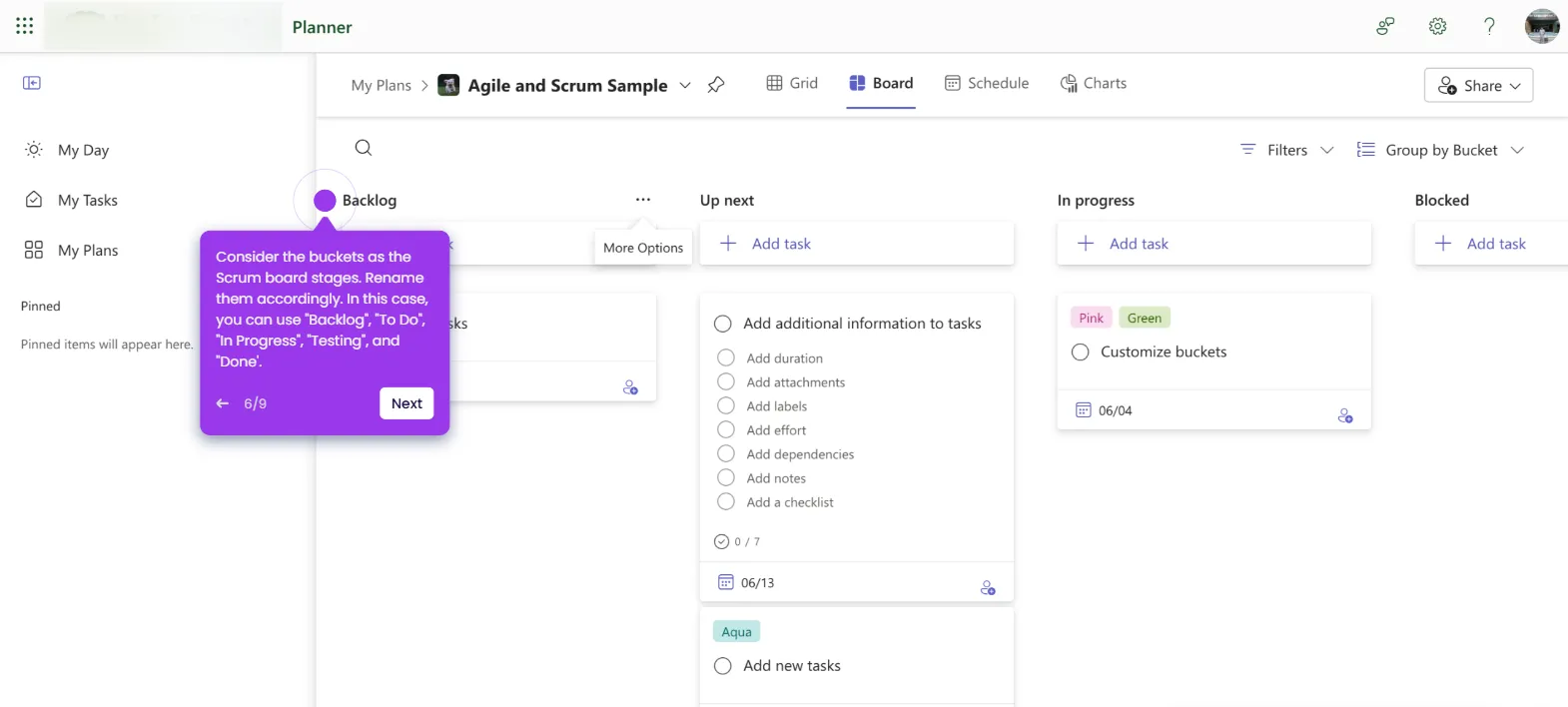Check the 'Add duration' checklist item
The height and width of the screenshot is (707, 1568).
(x=726, y=357)
